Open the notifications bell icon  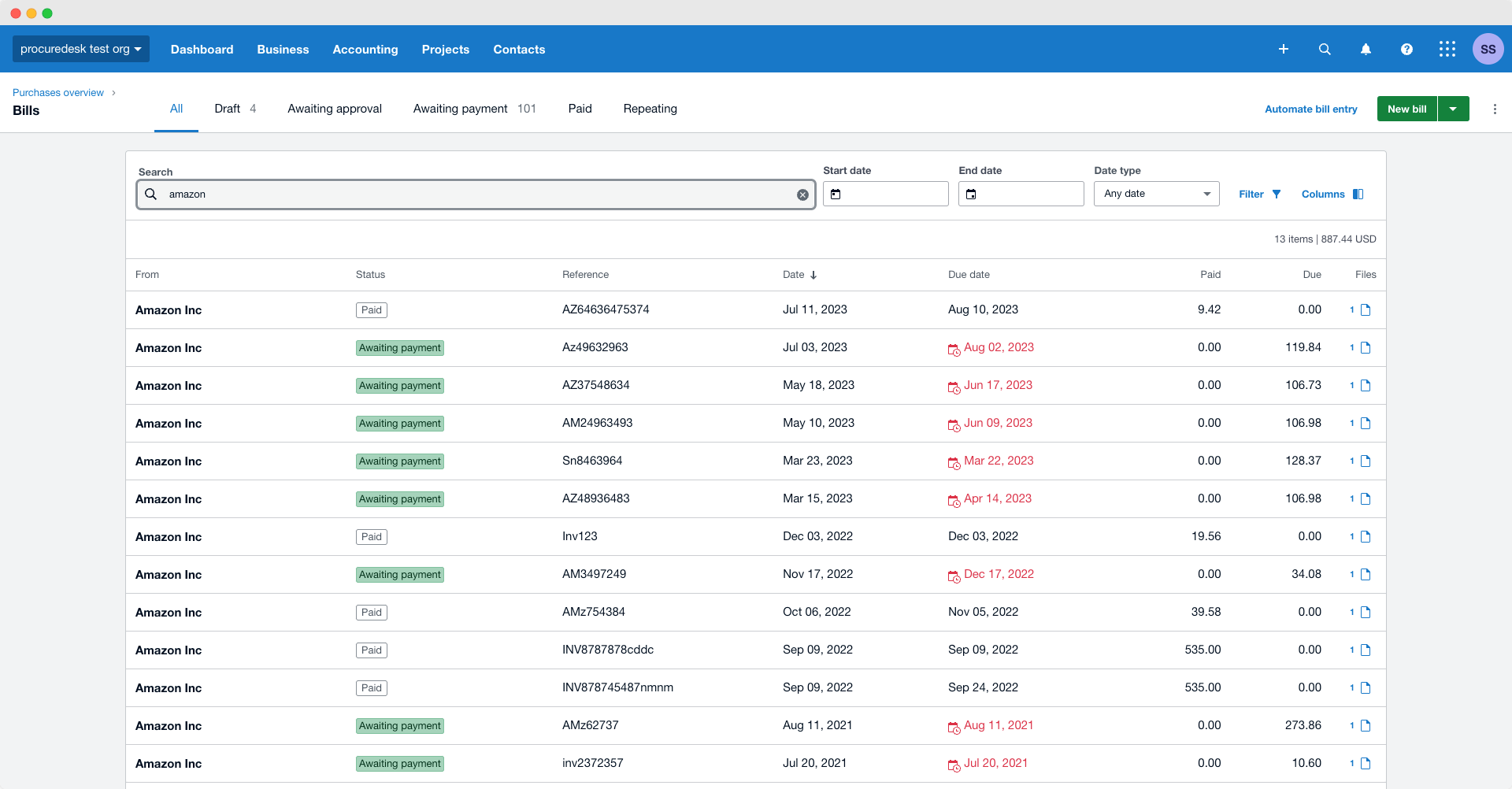coord(1365,49)
